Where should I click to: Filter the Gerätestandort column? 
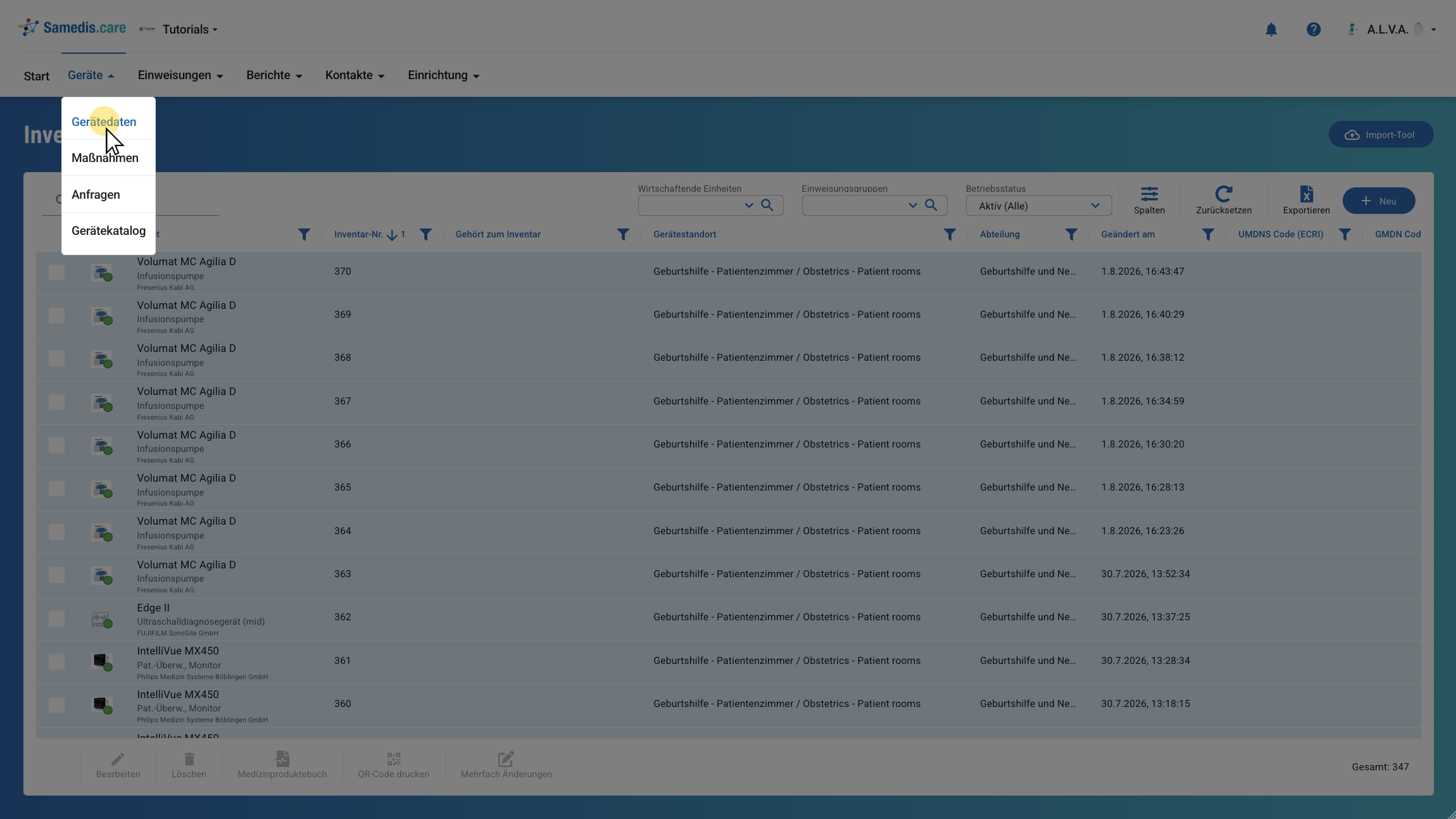pyautogui.click(x=950, y=235)
